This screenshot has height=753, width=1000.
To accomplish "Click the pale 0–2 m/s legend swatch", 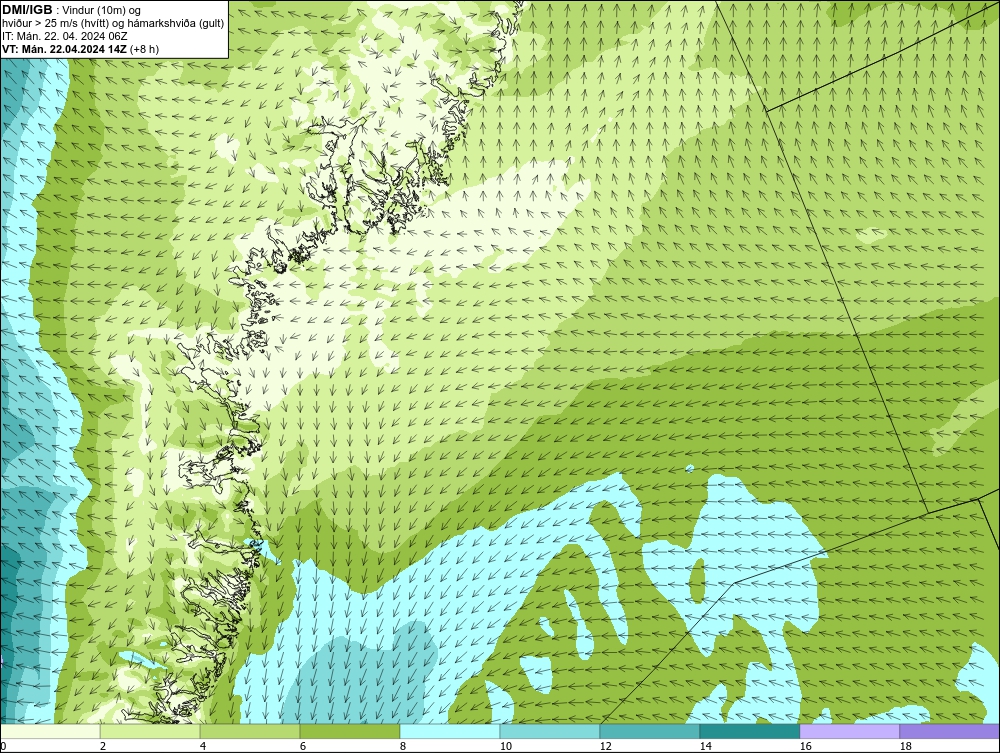I will click(x=50, y=731).
